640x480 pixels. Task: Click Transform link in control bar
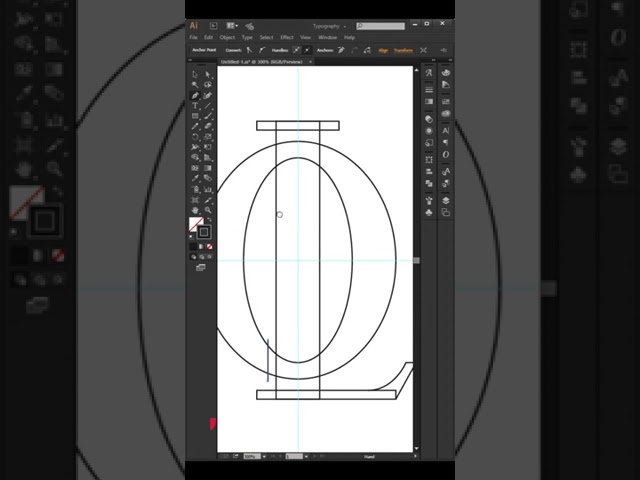coord(403,50)
